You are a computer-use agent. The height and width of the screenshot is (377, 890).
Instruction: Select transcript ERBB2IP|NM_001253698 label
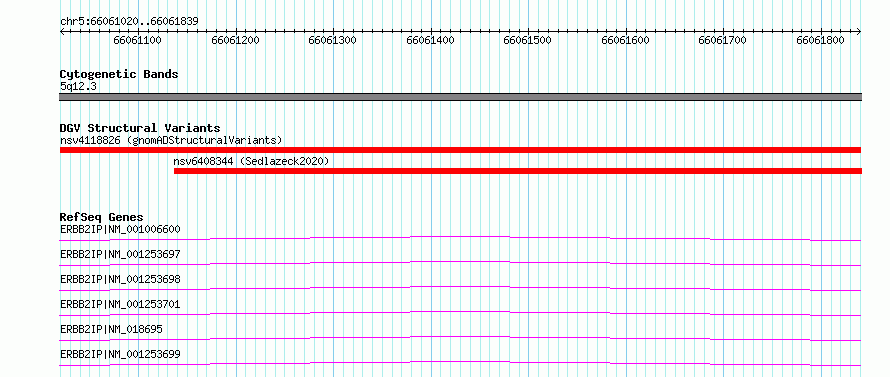click(x=120, y=279)
